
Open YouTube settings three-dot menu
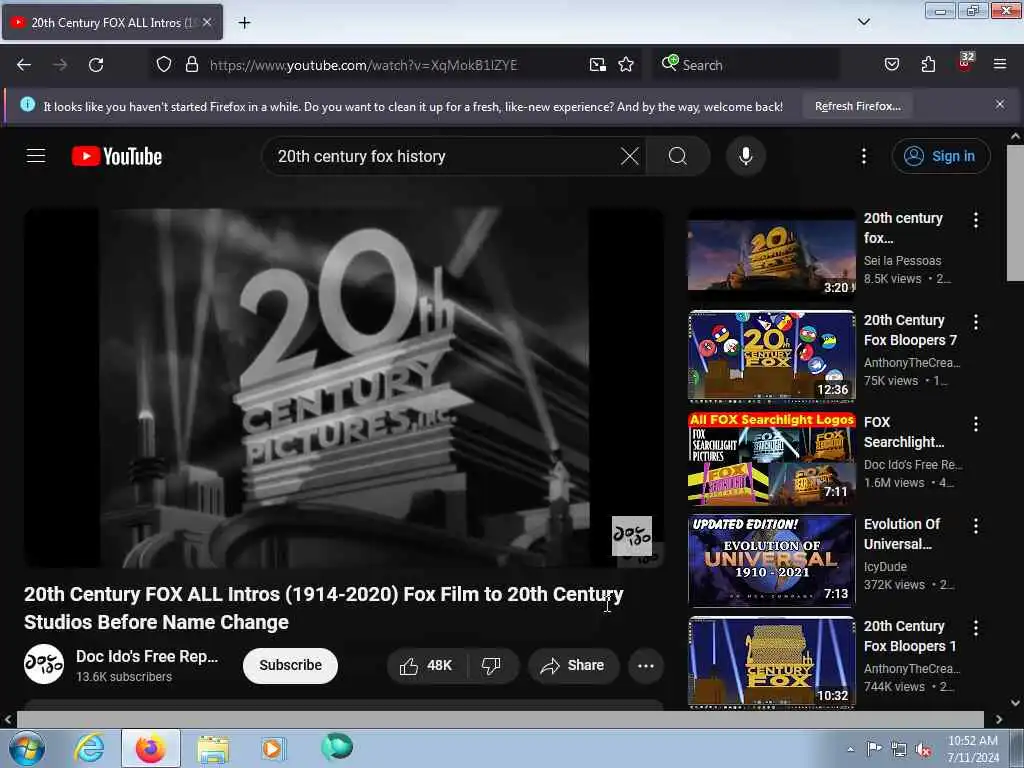click(863, 156)
